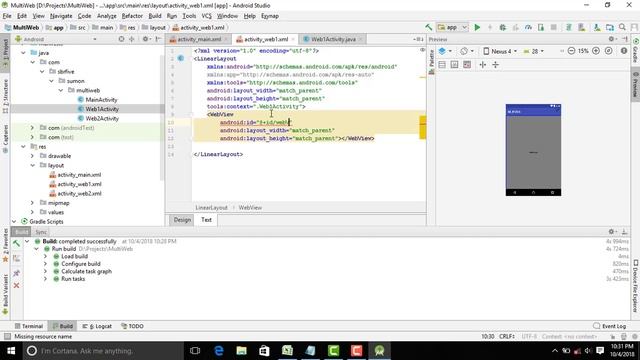Click Build panel settings gear icon

tap(611, 231)
